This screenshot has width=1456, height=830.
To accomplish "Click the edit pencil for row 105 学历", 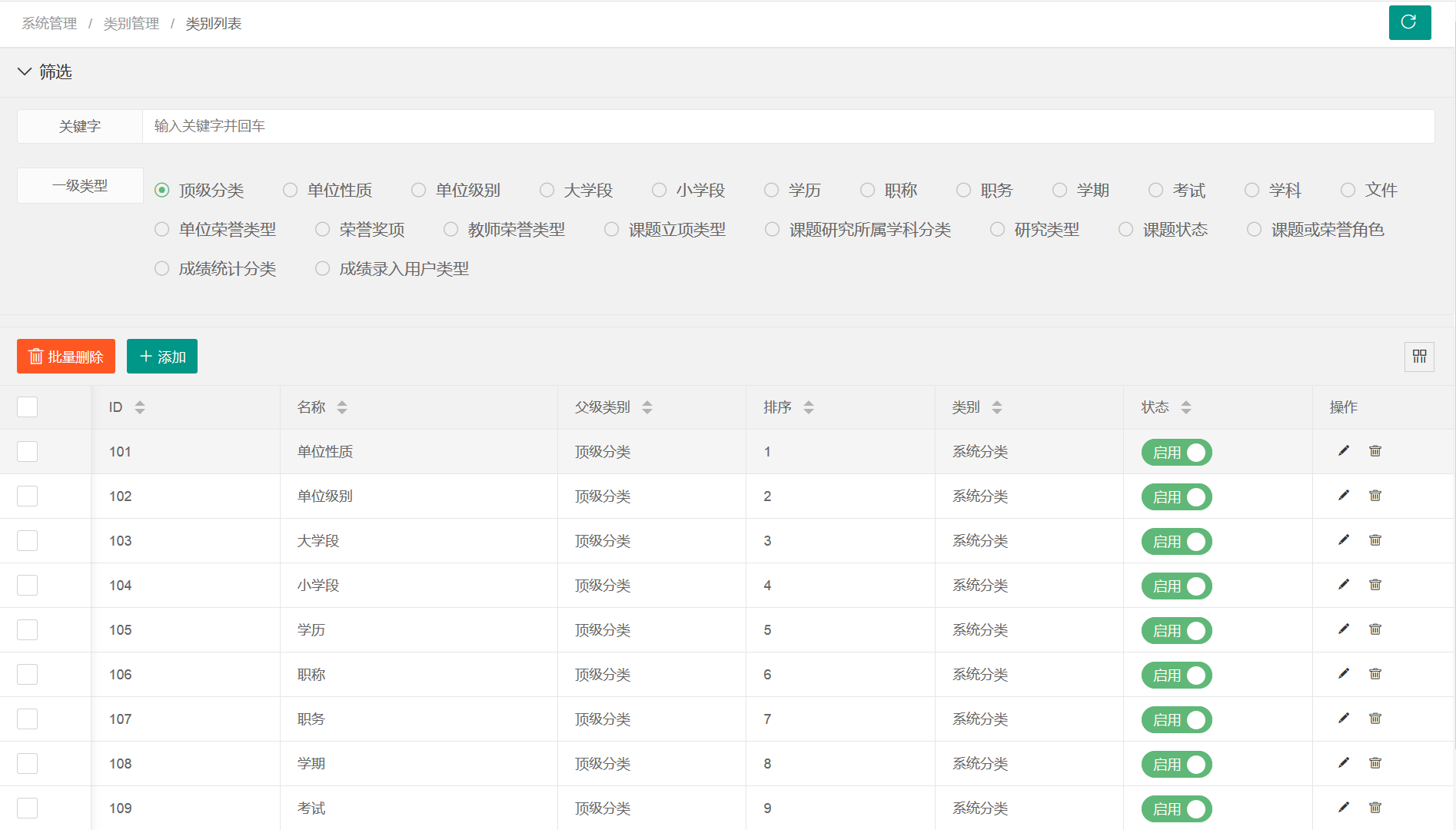I will (1343, 629).
